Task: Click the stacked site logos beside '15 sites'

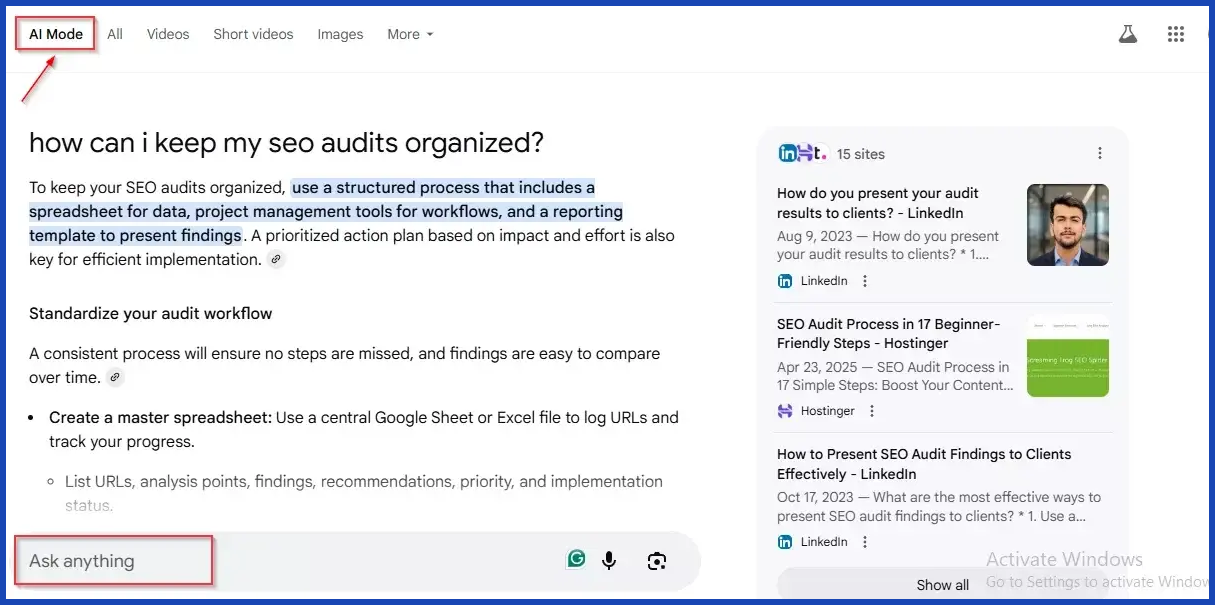Action: (803, 154)
